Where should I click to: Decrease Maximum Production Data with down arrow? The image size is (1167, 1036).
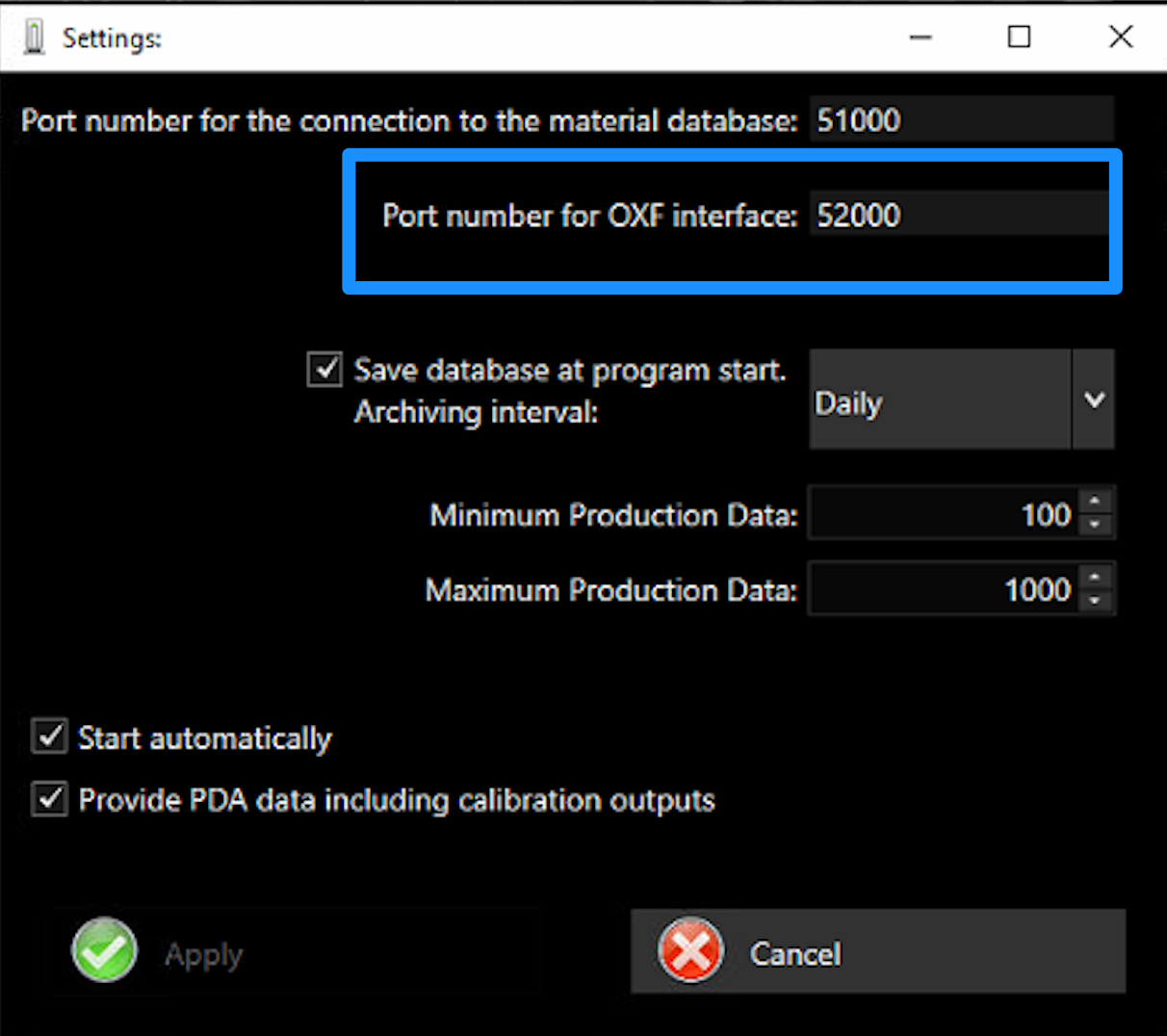pyautogui.click(x=1095, y=601)
